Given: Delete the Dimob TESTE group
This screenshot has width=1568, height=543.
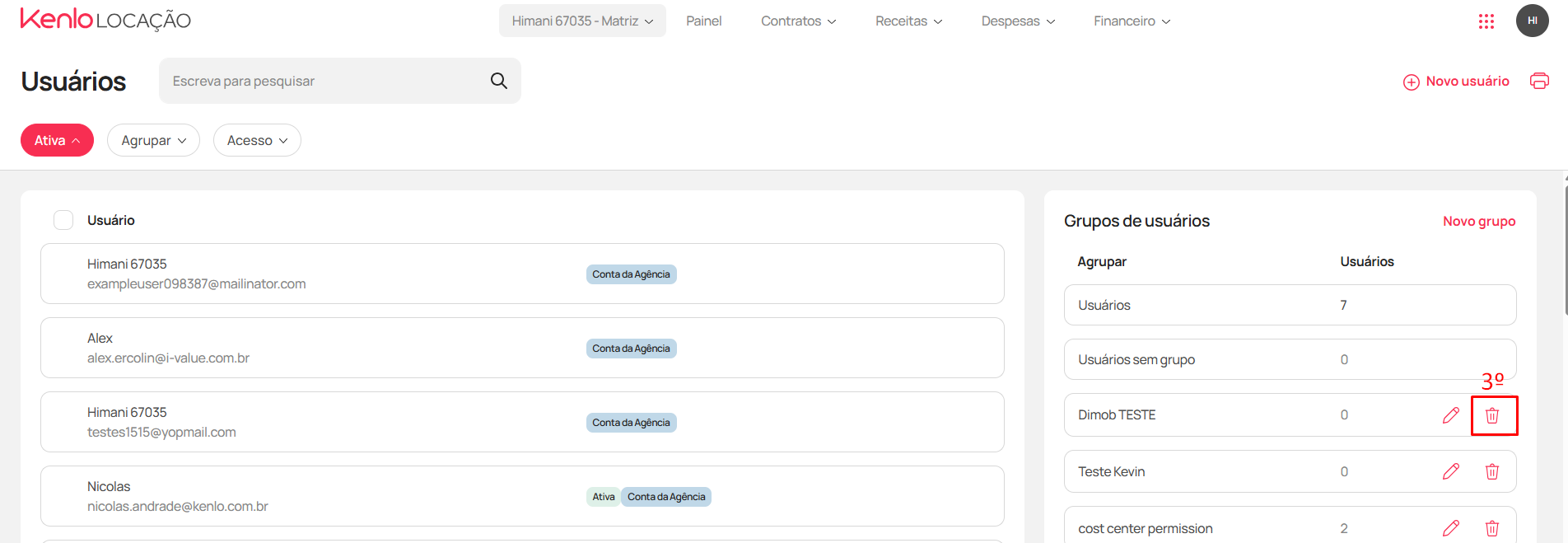Looking at the screenshot, I should pyautogui.click(x=1492, y=415).
